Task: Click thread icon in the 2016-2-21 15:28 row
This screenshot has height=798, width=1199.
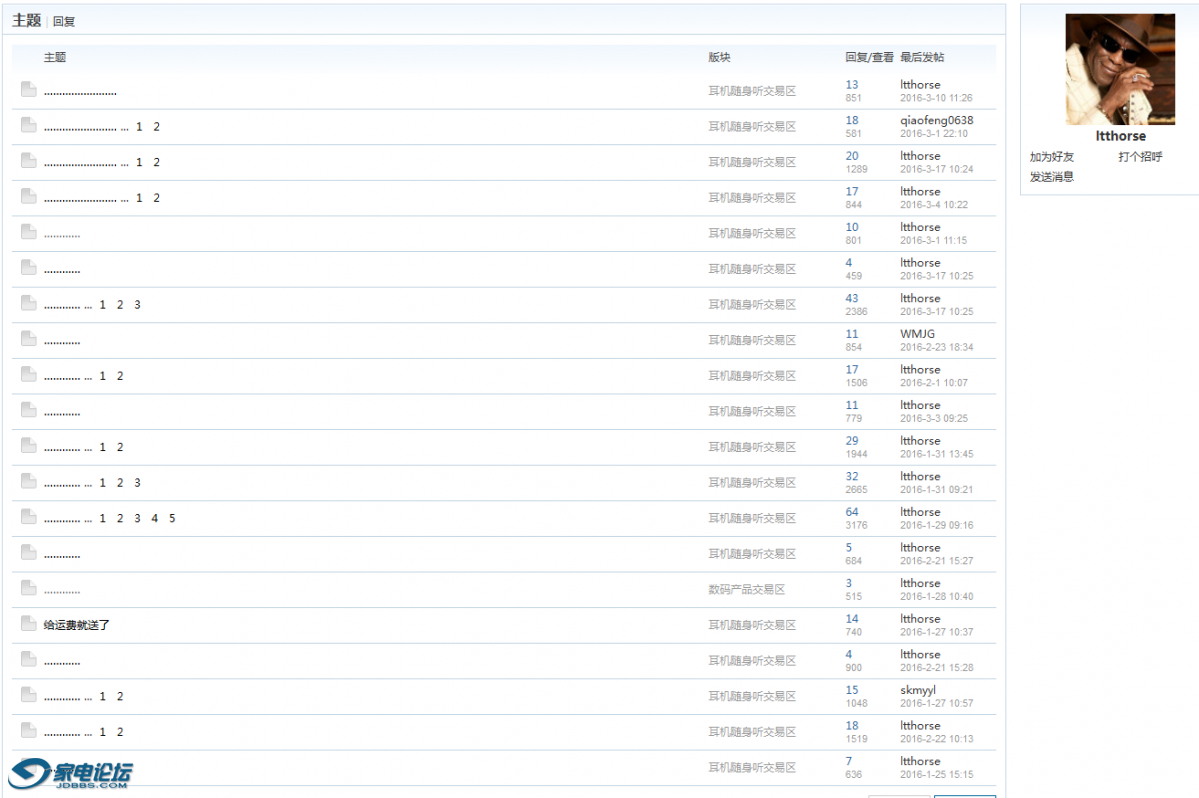Action: [x=28, y=659]
